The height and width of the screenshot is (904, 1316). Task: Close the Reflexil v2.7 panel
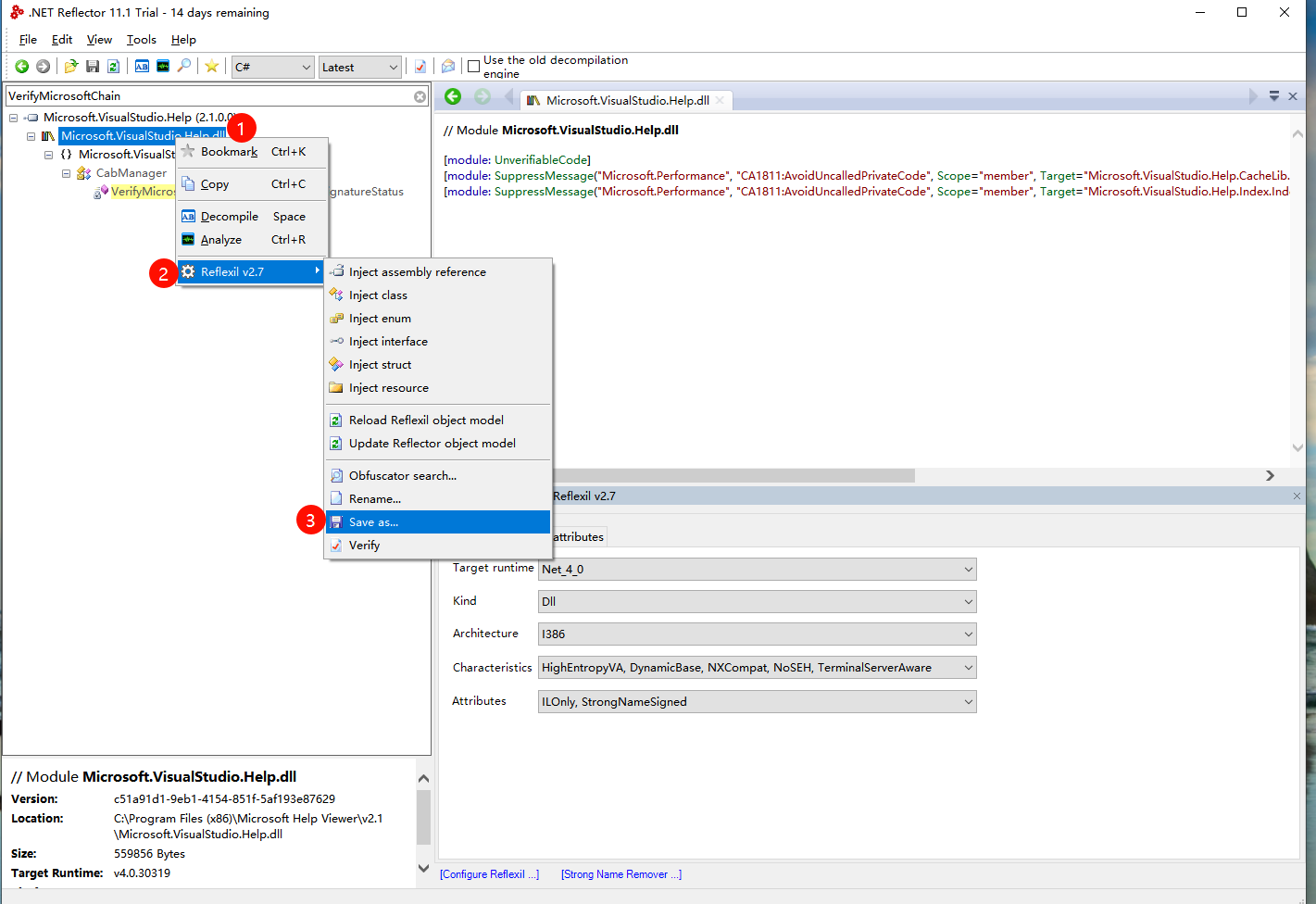tap(1297, 496)
